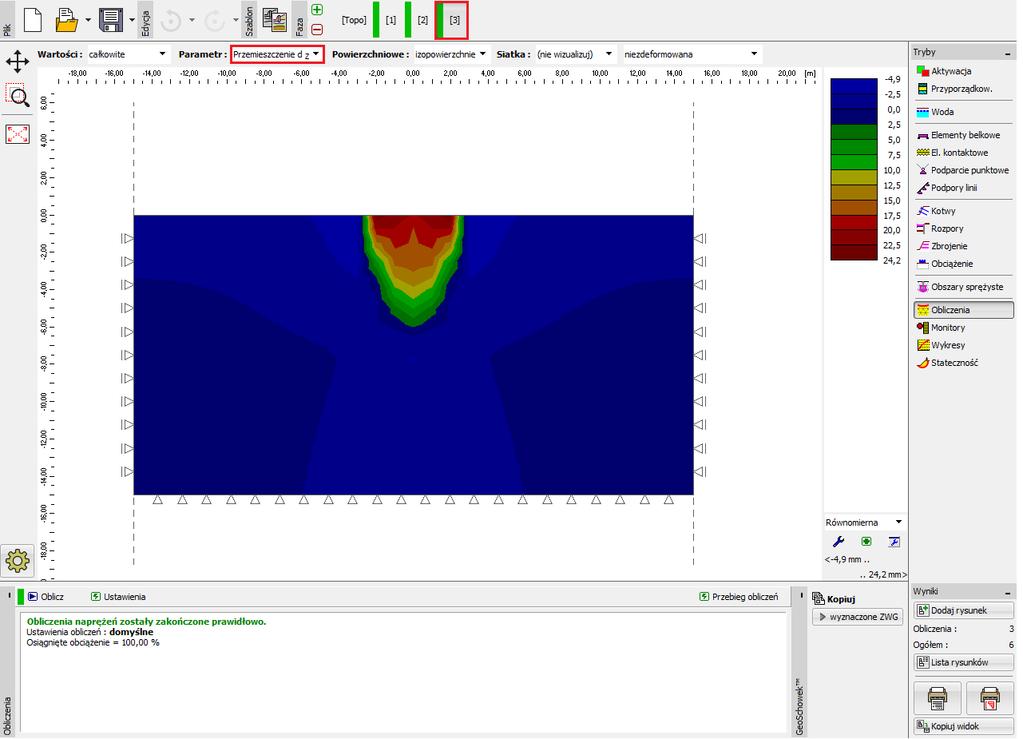Save file using the floppy disk icon
The width and height of the screenshot is (1023, 739).
[x=111, y=20]
